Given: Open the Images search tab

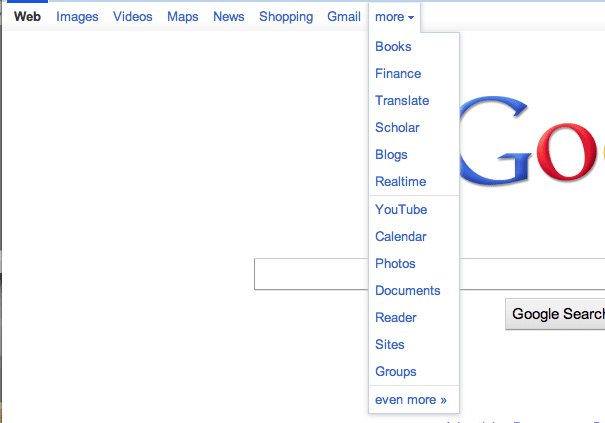Looking at the screenshot, I should coord(77,17).
